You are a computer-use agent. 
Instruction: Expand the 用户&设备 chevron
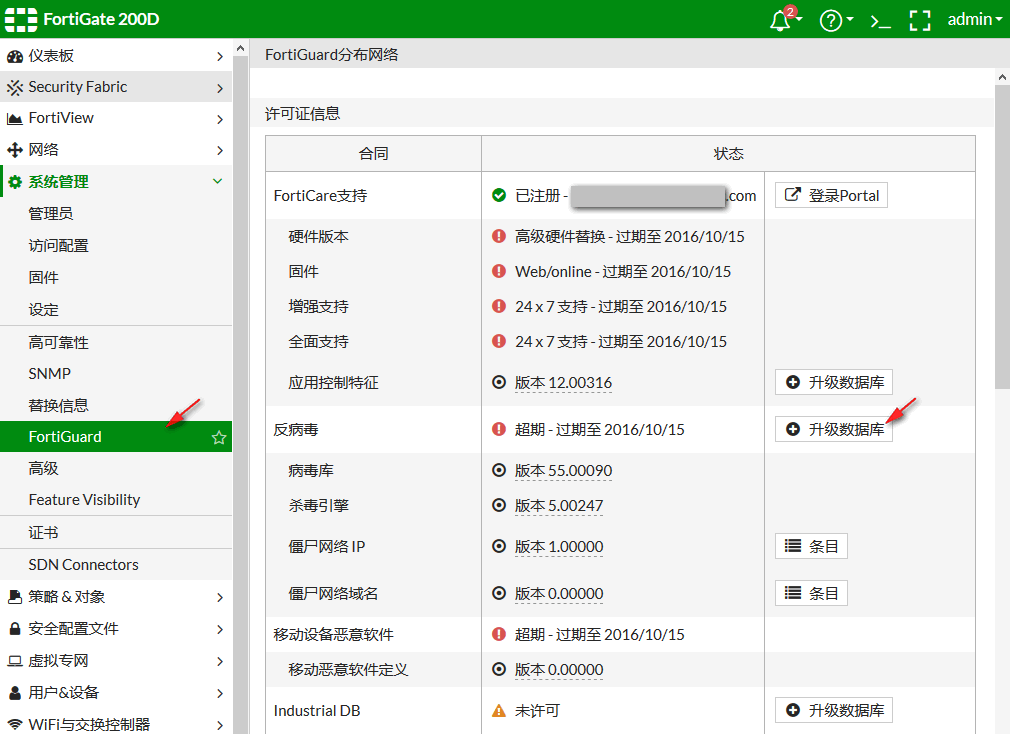point(220,693)
